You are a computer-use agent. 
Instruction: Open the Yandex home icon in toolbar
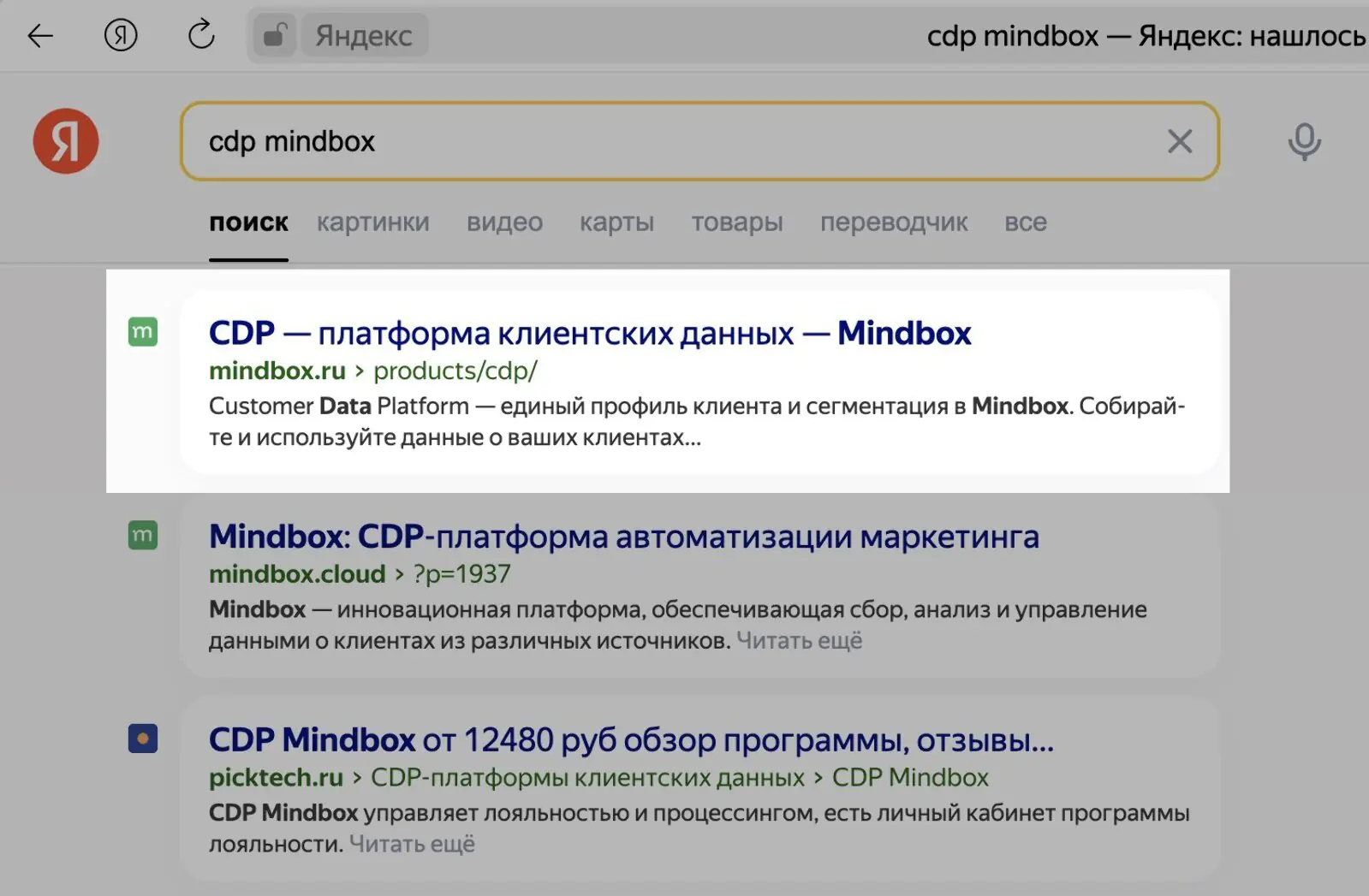[x=120, y=35]
